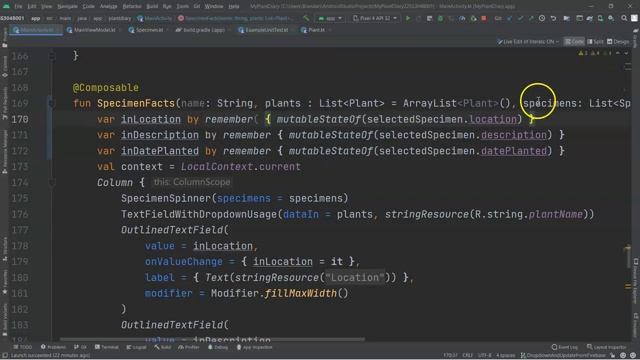Stop the running app (red square)
The width and height of the screenshot is (640, 360).
(x=484, y=18)
